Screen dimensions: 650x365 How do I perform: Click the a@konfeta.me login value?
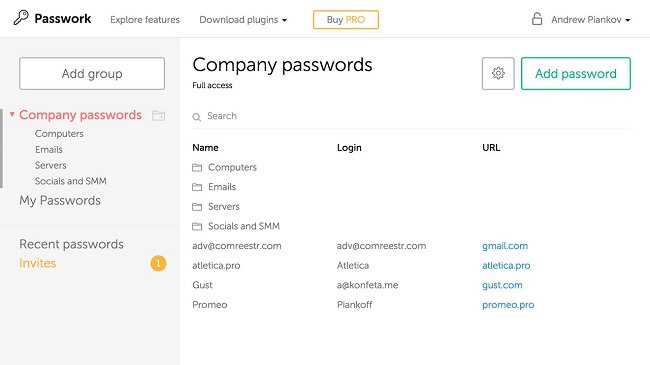367,285
